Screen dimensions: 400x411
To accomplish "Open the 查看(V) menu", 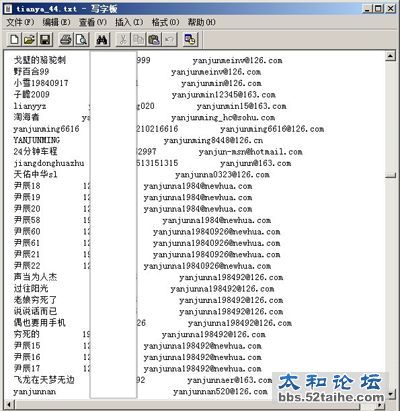I will tap(93, 22).
